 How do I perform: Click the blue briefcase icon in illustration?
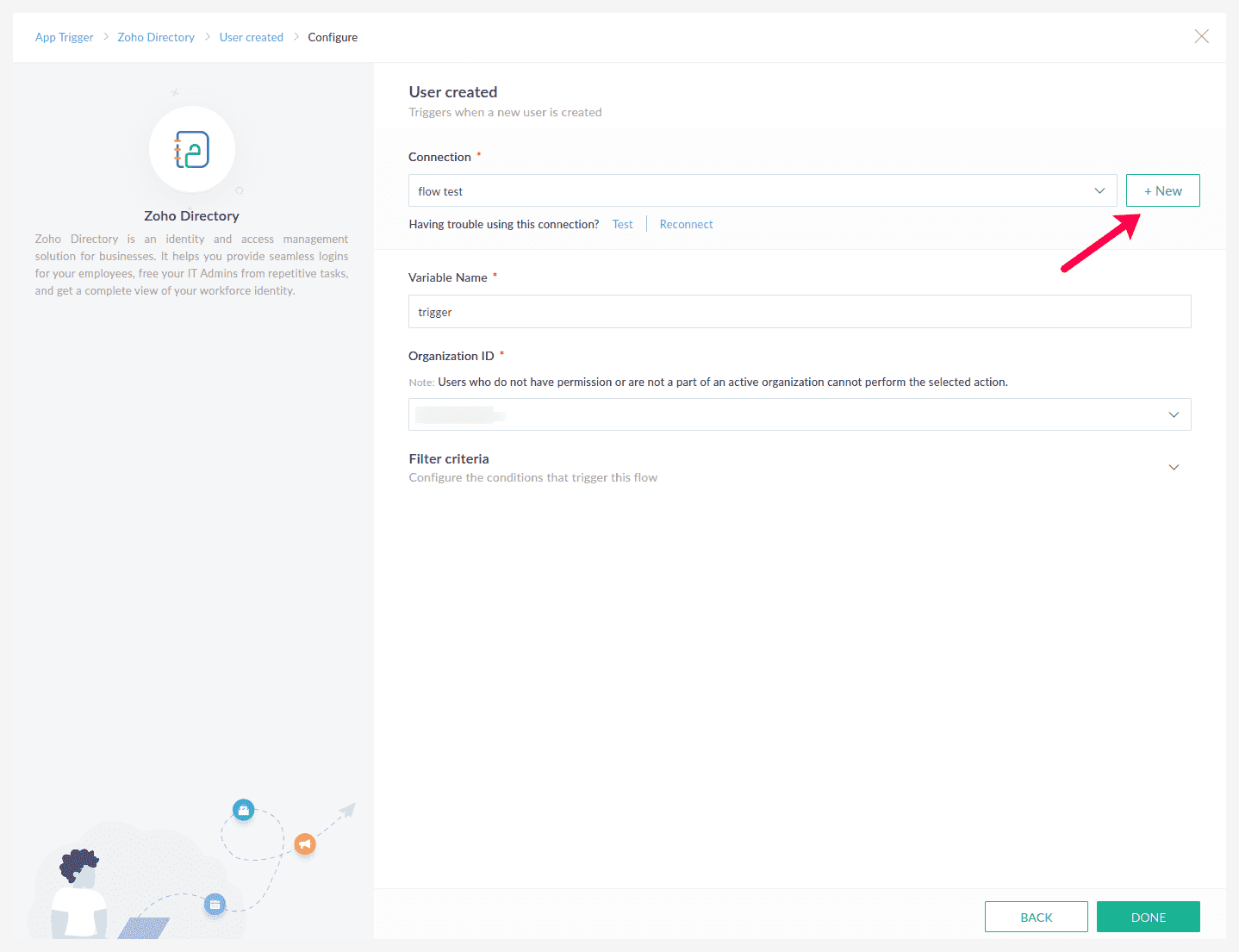tap(244, 810)
